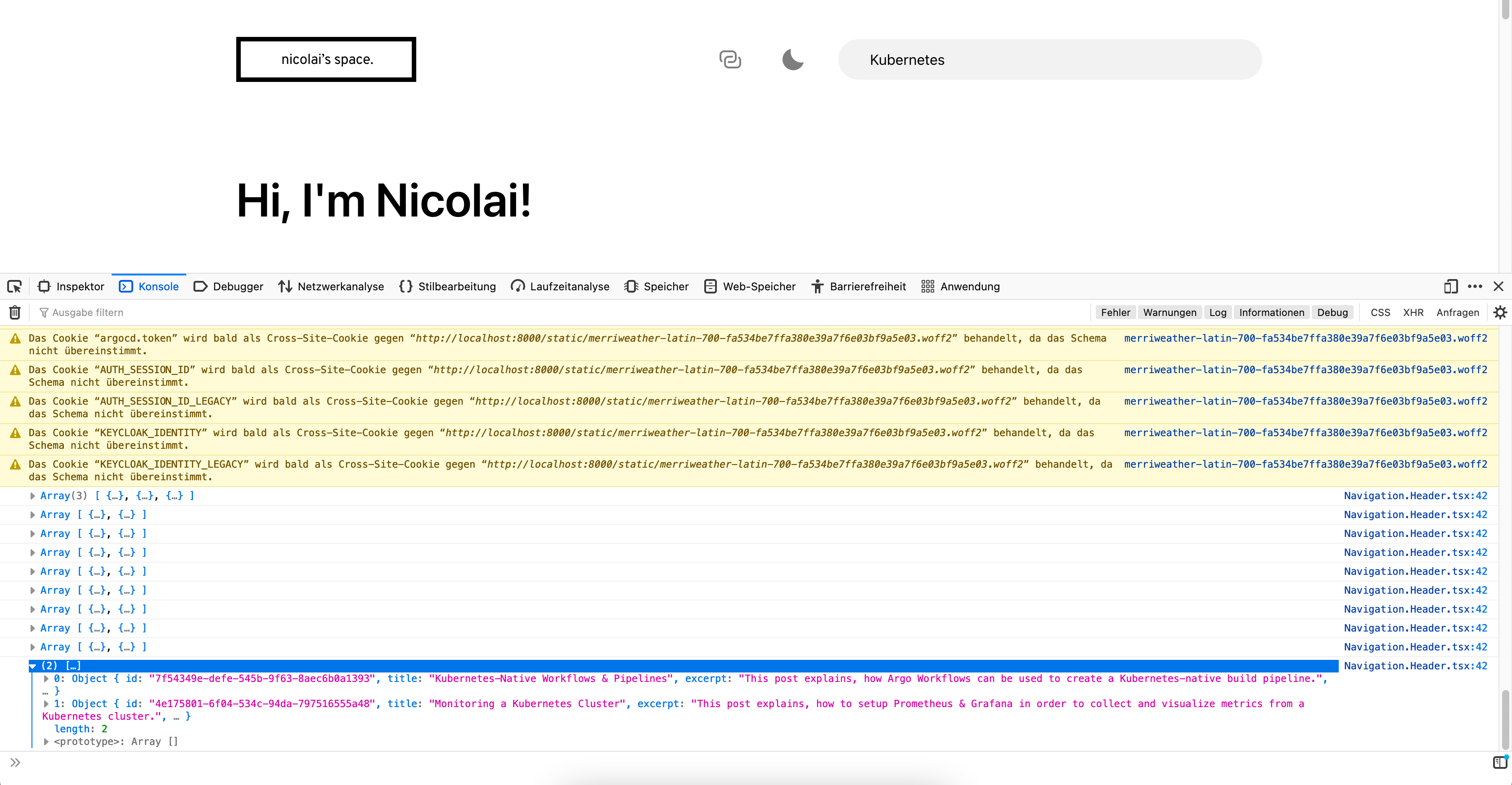The height and width of the screenshot is (785, 1512).
Task: Toggle the Warnungen filter
Action: pos(1169,312)
